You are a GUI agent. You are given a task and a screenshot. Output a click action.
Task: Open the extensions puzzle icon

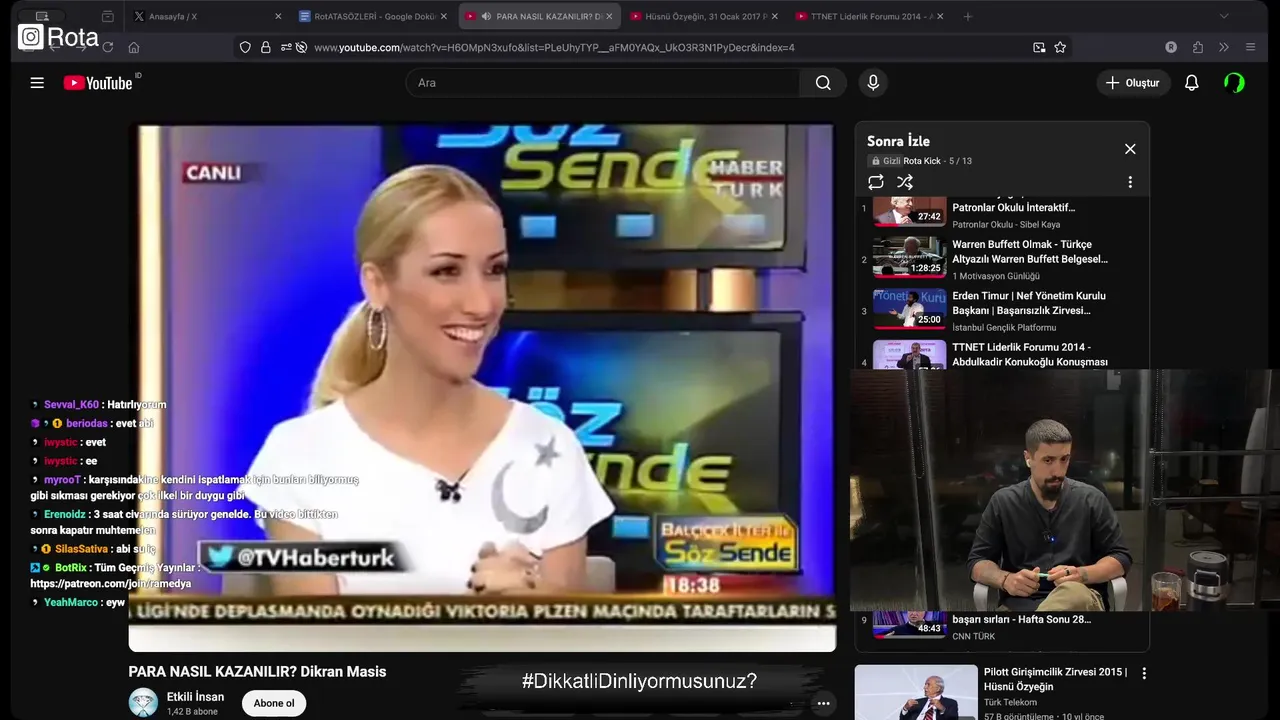(1198, 47)
